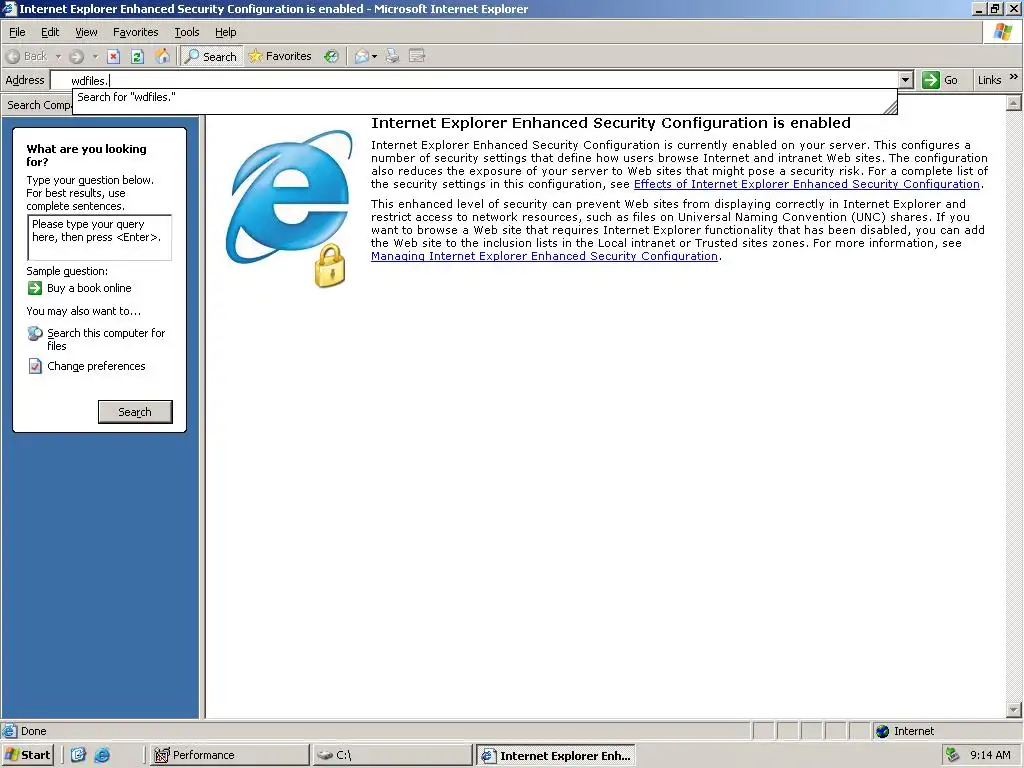Open the View menu
The height and width of the screenshot is (768, 1024).
[x=86, y=32]
